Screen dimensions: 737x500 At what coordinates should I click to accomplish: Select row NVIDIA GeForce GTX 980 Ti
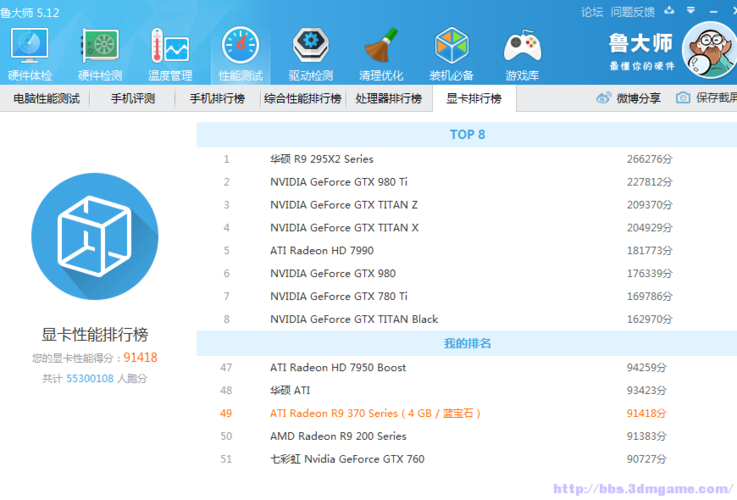click(467, 182)
